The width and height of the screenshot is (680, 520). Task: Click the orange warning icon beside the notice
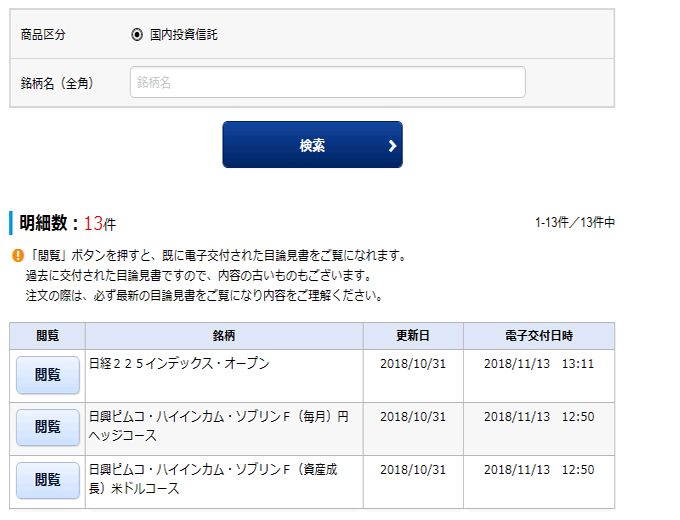(17, 256)
